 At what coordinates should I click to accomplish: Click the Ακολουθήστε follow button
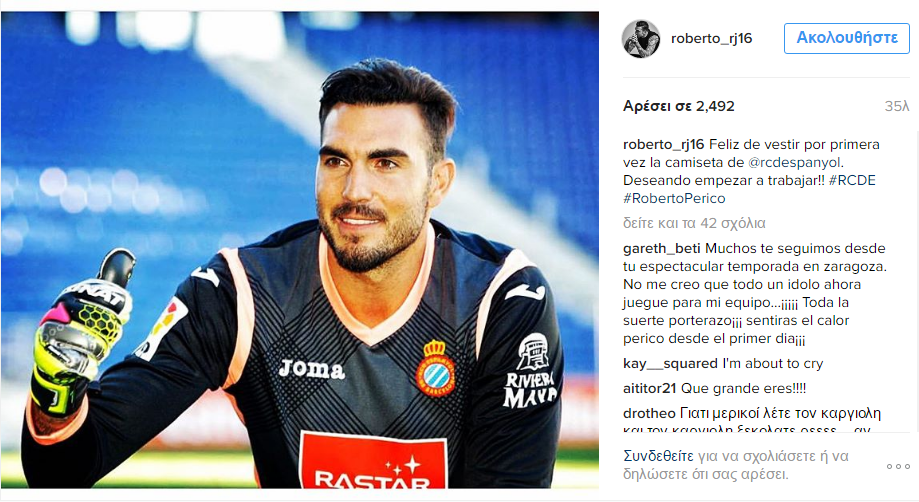click(x=846, y=39)
